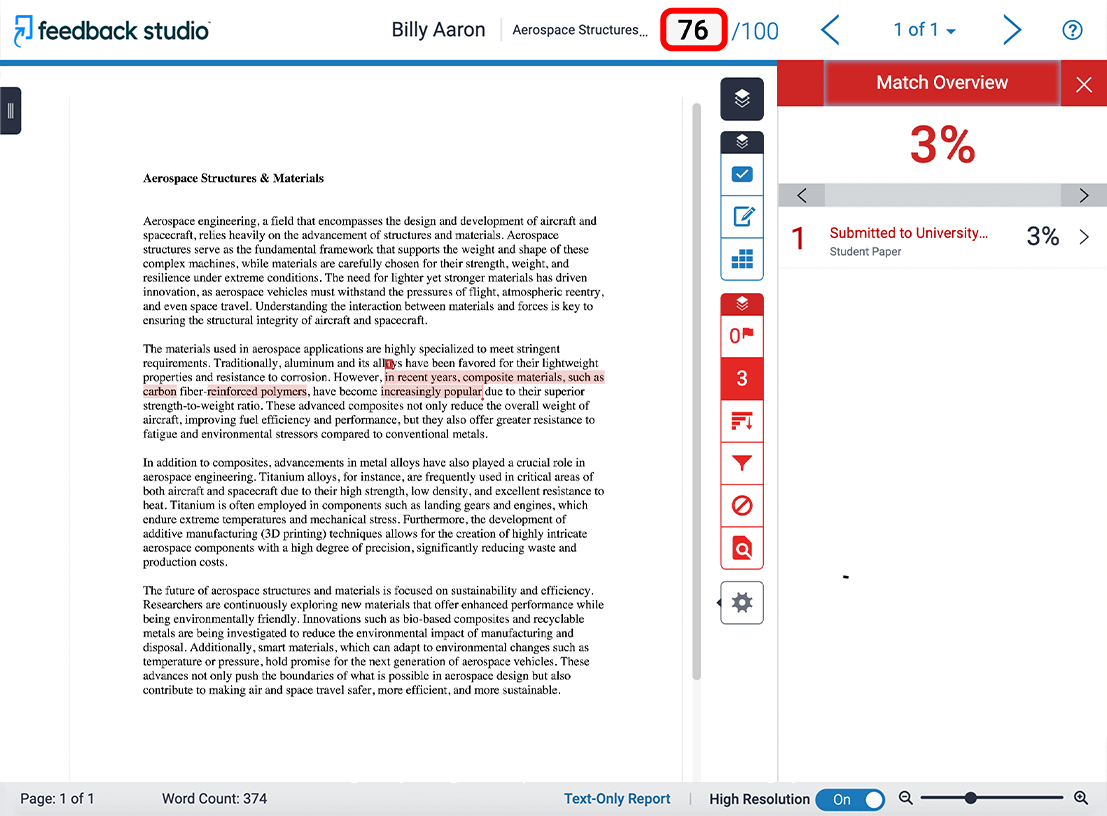The width and height of the screenshot is (1107, 816).
Task: Click the feedback studio logo
Action: click(112, 30)
